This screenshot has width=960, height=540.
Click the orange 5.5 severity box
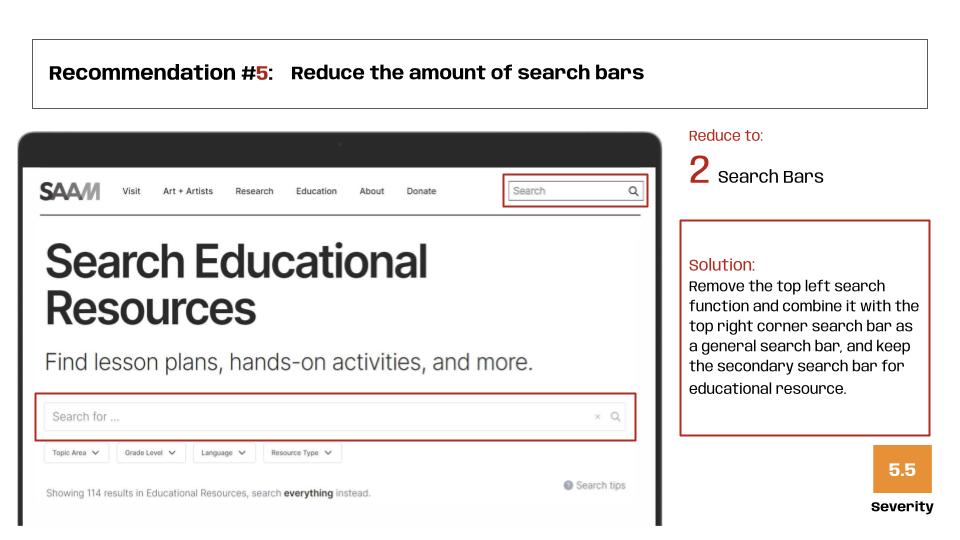(902, 469)
